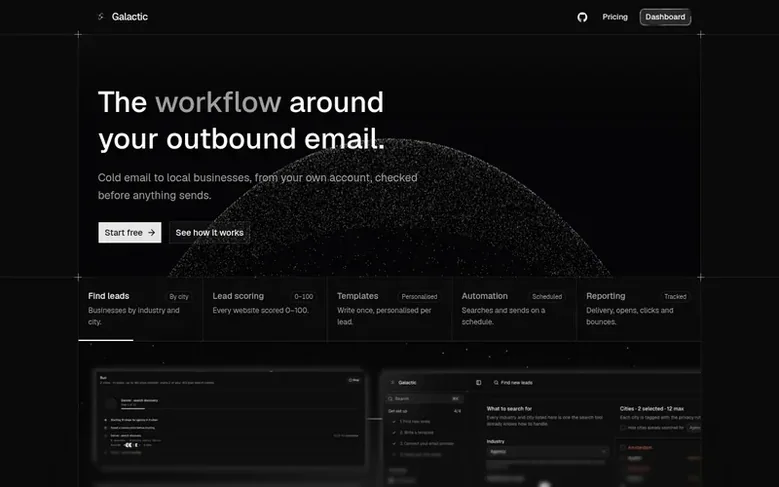Switch to the Lead scoring tab
Viewport: 779px width, 487px height.
[x=265, y=309]
